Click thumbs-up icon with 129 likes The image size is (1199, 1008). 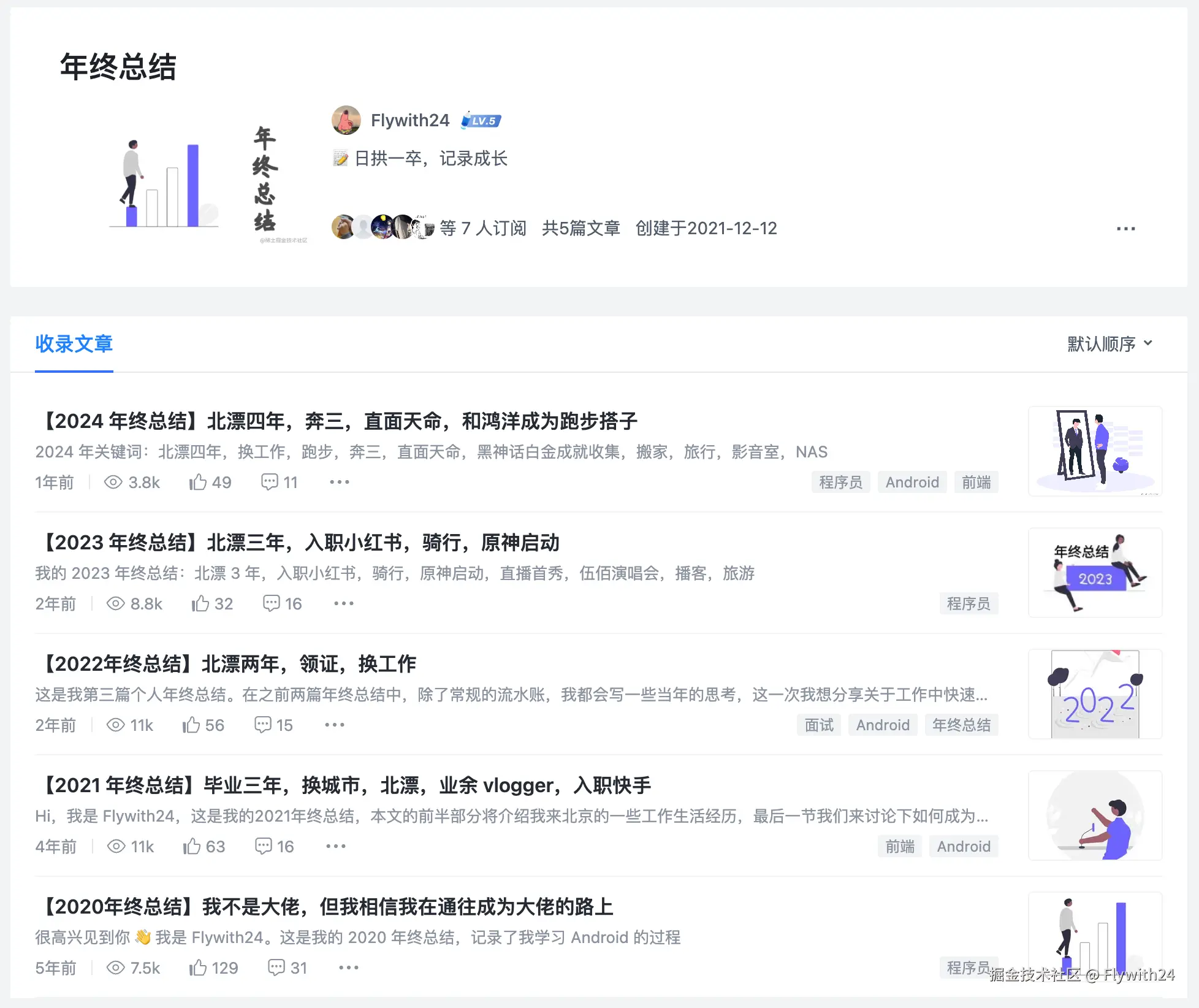coord(197,968)
